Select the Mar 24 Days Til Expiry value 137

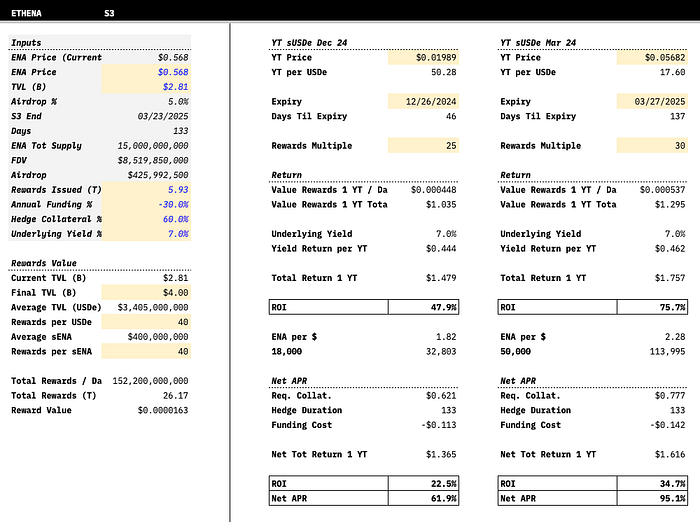click(x=678, y=116)
